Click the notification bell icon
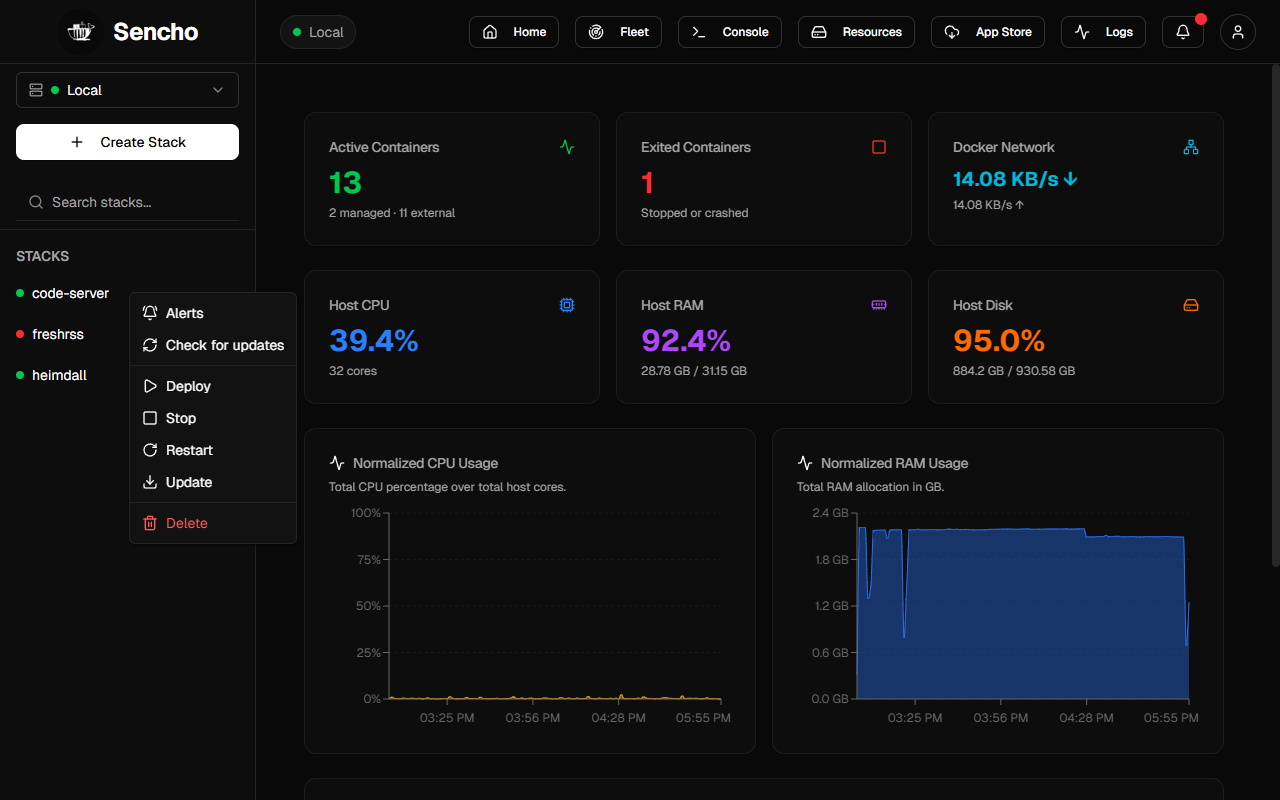Viewport: 1280px width, 800px height. tap(1183, 32)
